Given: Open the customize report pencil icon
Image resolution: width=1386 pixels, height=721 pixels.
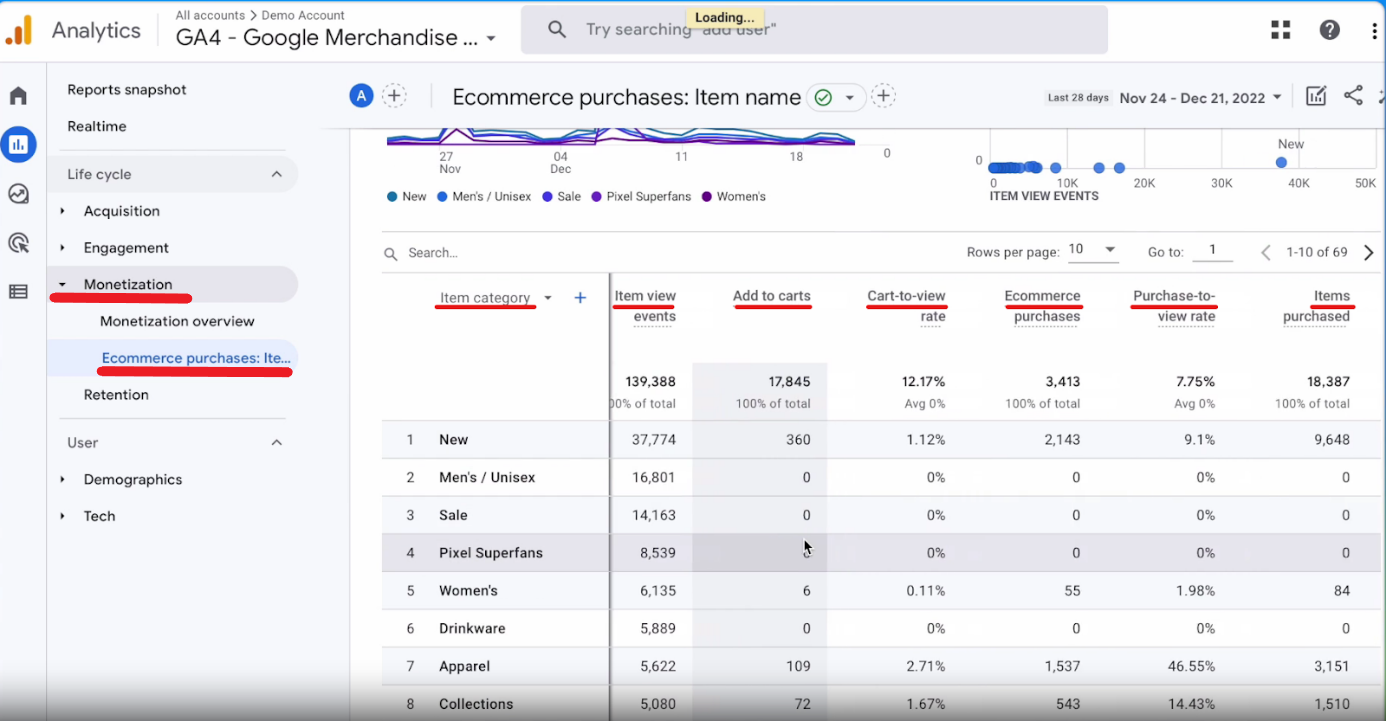Looking at the screenshot, I should pyautogui.click(x=1316, y=96).
